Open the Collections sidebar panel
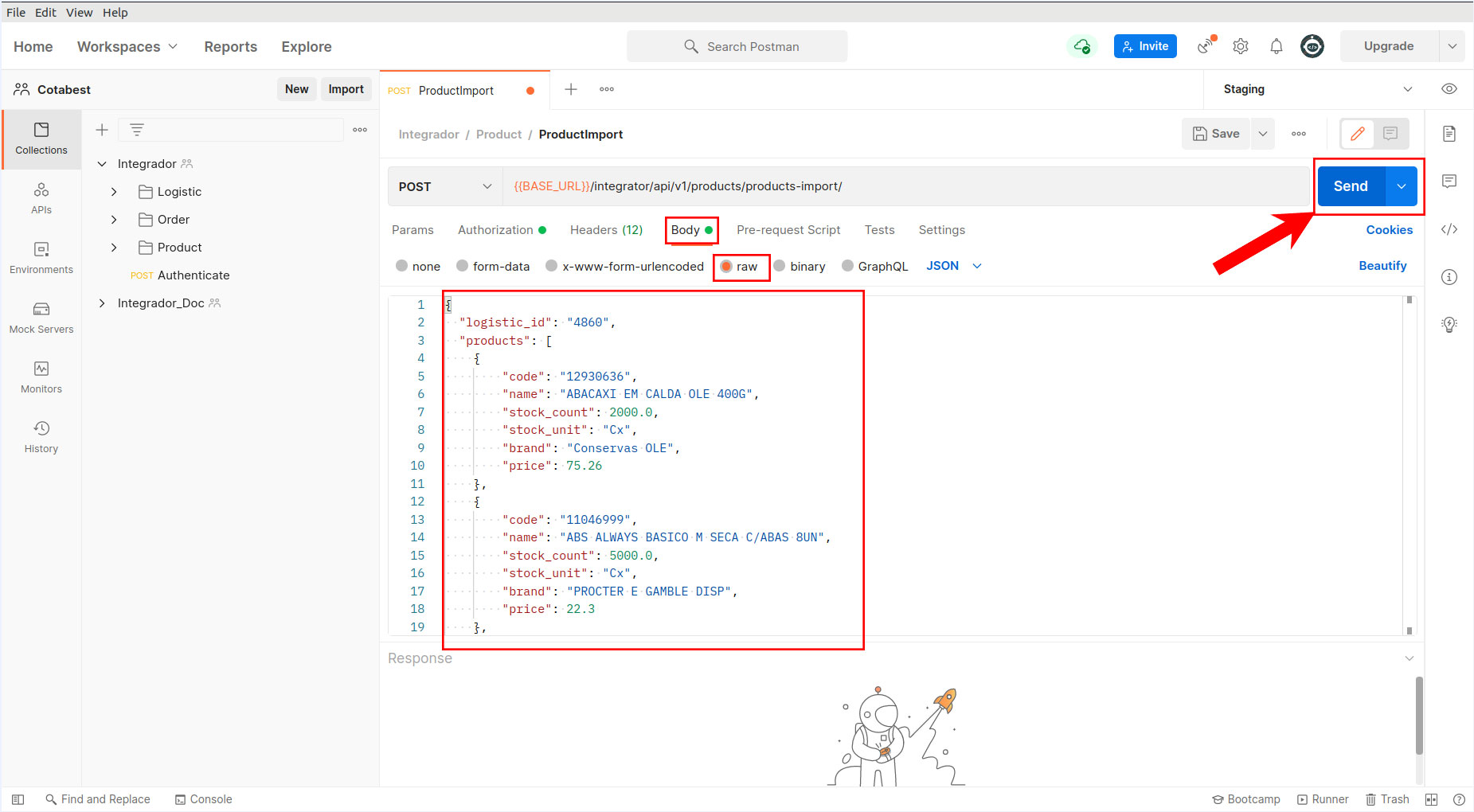This screenshot has height=812, width=1474. pyautogui.click(x=41, y=139)
